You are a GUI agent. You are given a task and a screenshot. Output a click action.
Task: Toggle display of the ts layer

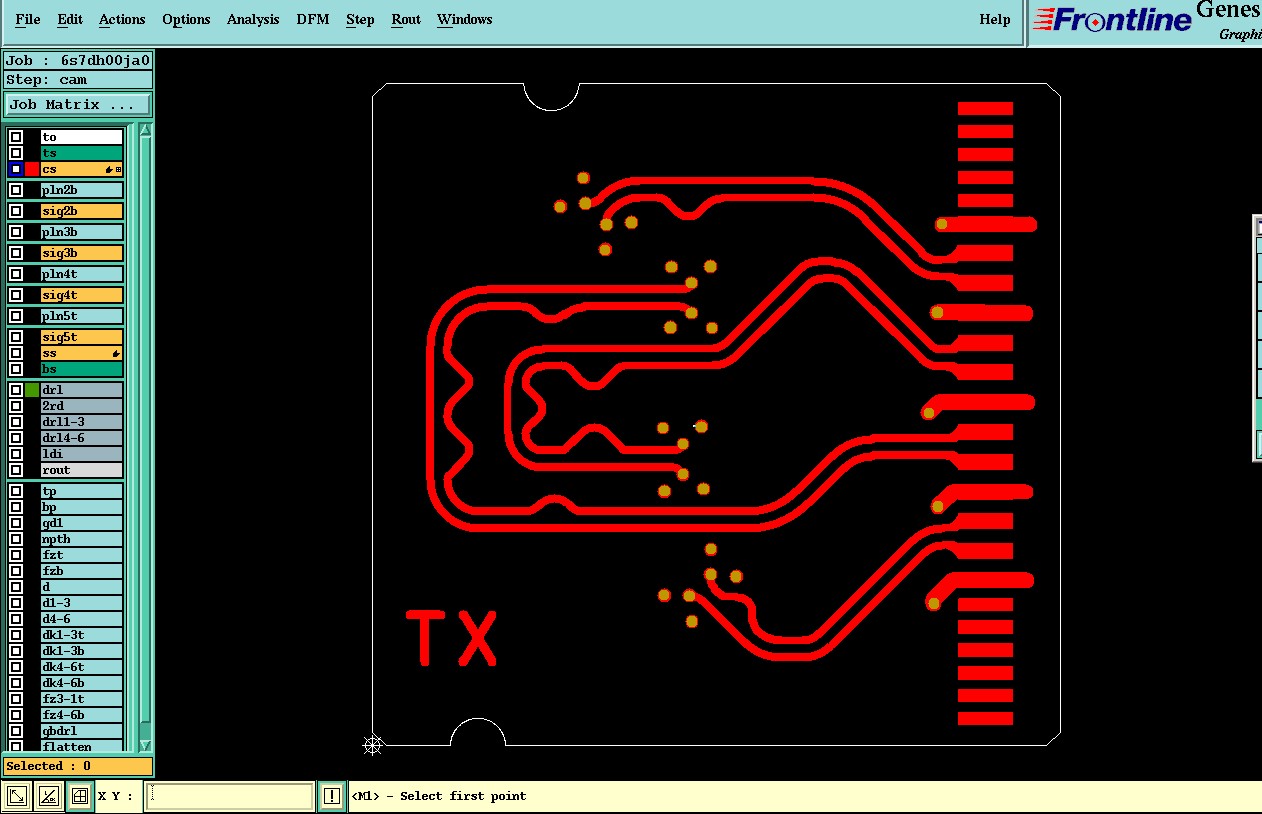click(16, 153)
